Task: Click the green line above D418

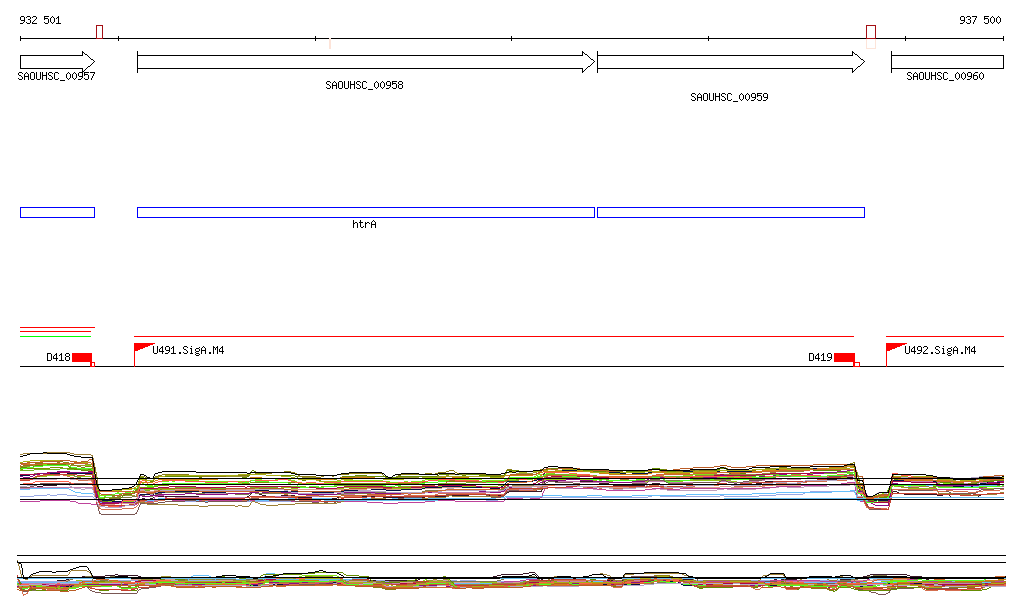Action: 56,335
